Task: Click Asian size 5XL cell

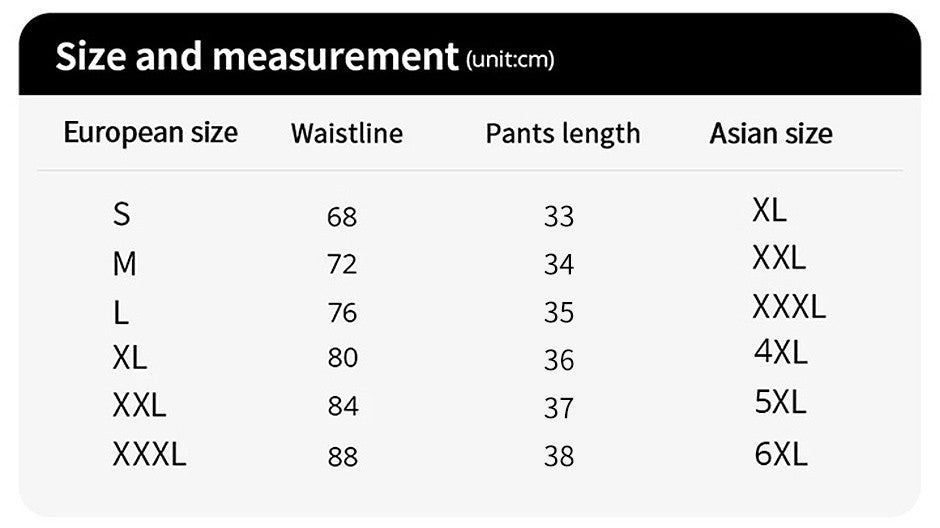Action: (x=781, y=402)
